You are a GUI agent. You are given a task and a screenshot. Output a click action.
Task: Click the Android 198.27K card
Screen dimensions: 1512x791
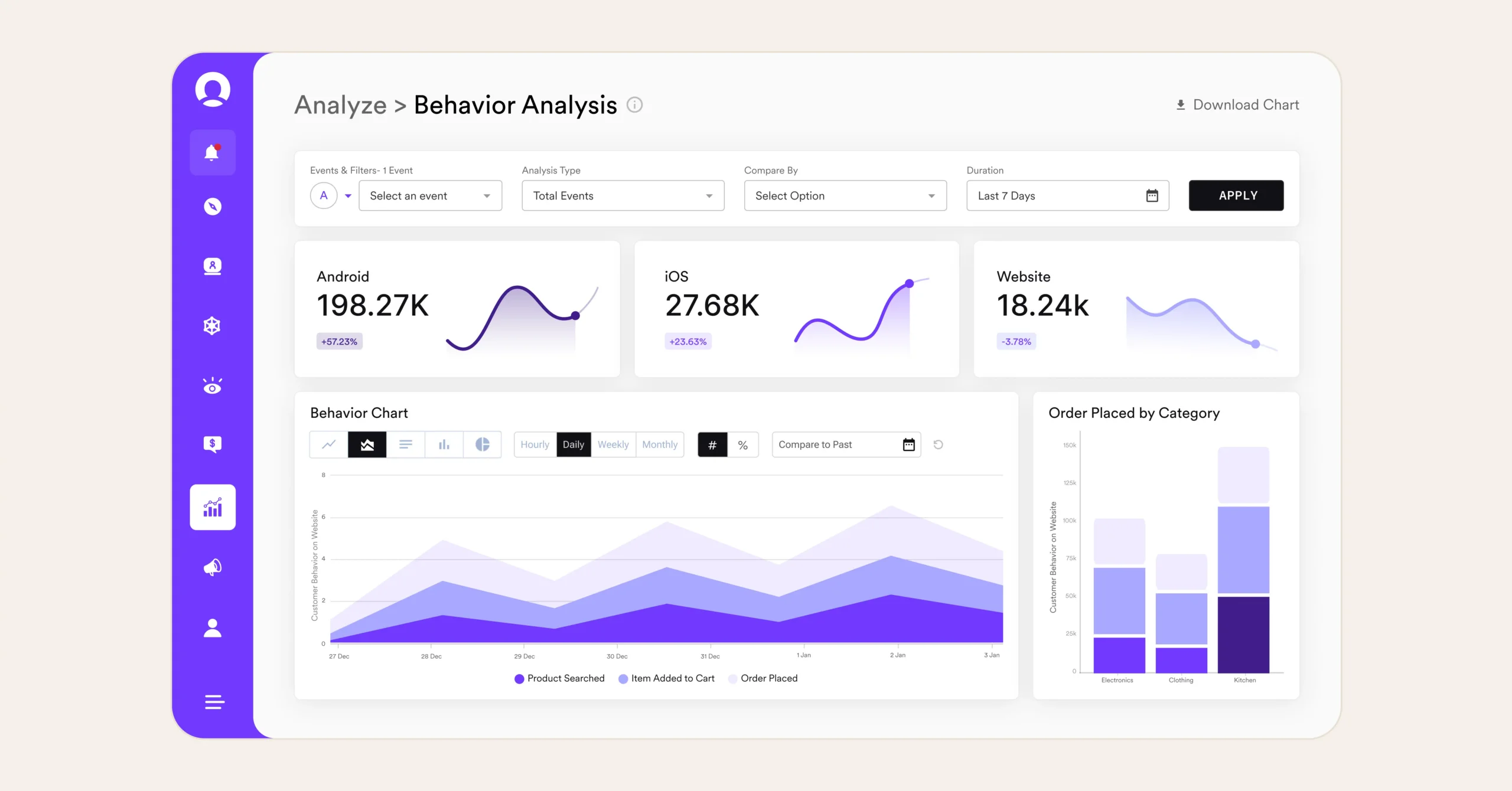(x=457, y=309)
